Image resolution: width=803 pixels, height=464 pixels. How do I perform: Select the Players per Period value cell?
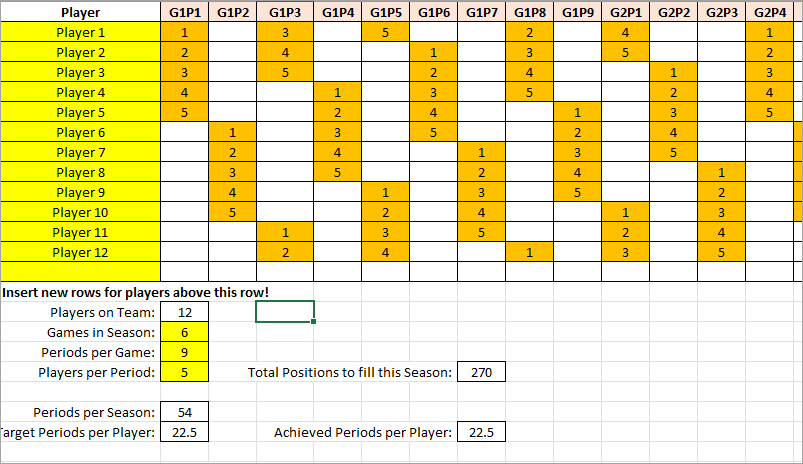[x=184, y=372]
